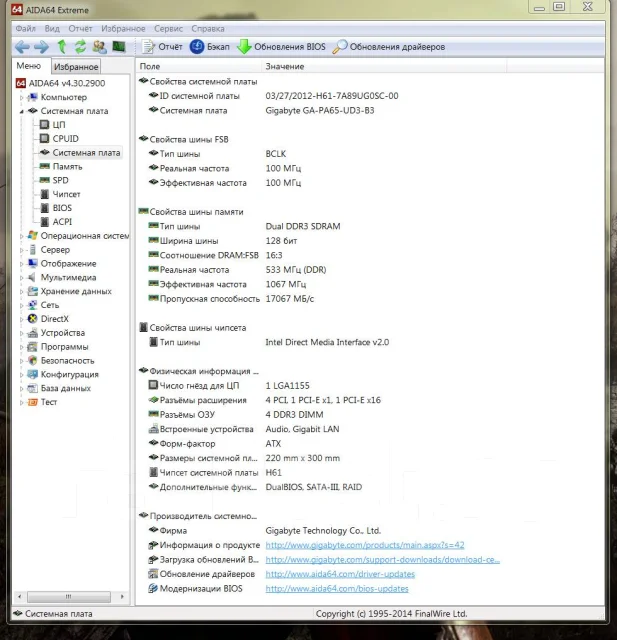617x640 pixels.
Task: Click the Бэкап toolbar button
Action: (210, 47)
